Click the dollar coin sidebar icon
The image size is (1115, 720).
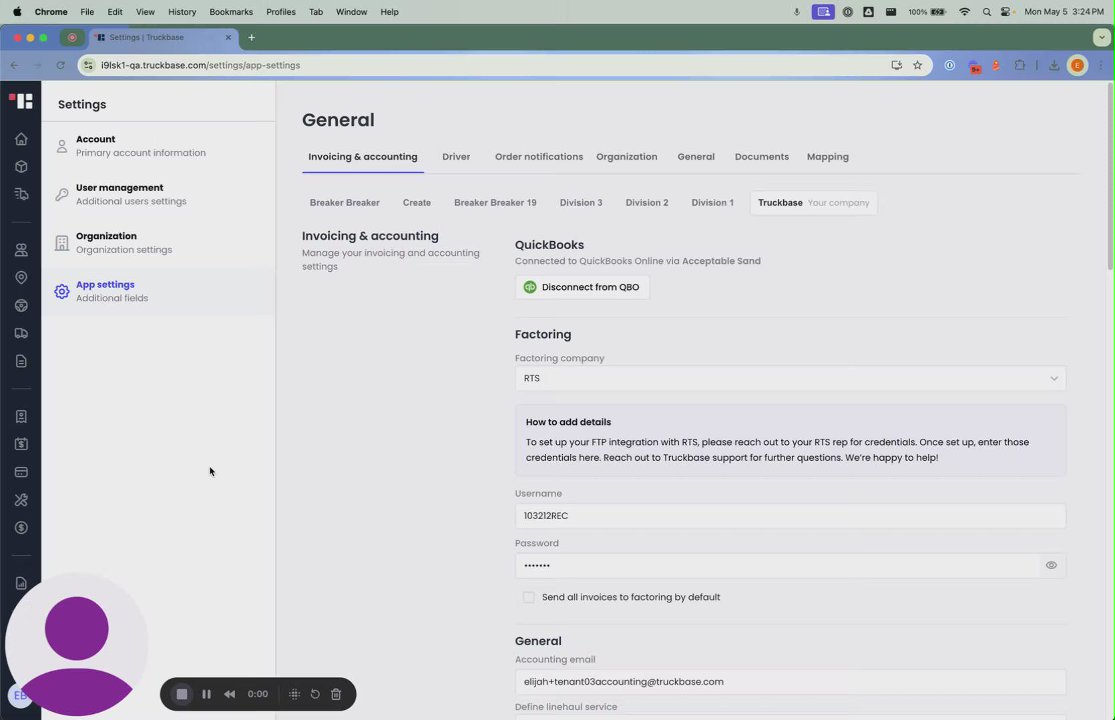point(21,527)
